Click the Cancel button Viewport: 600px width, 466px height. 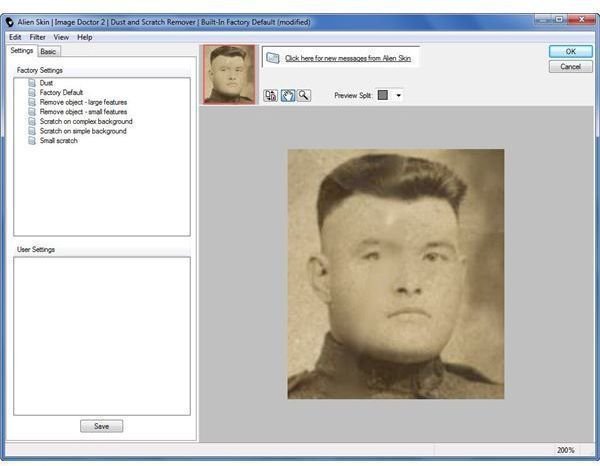coord(571,67)
